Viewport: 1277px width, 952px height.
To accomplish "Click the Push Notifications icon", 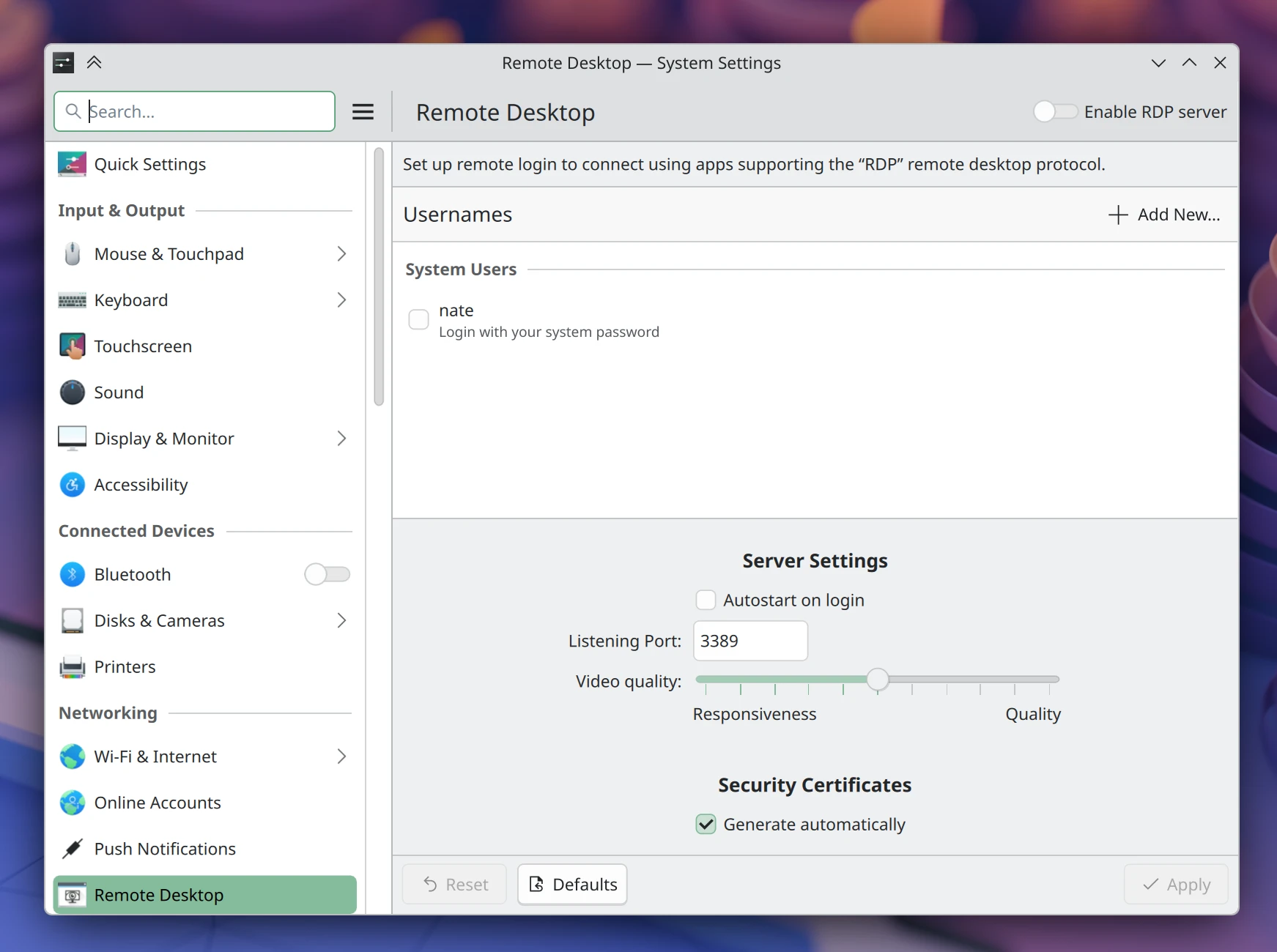I will [72, 849].
